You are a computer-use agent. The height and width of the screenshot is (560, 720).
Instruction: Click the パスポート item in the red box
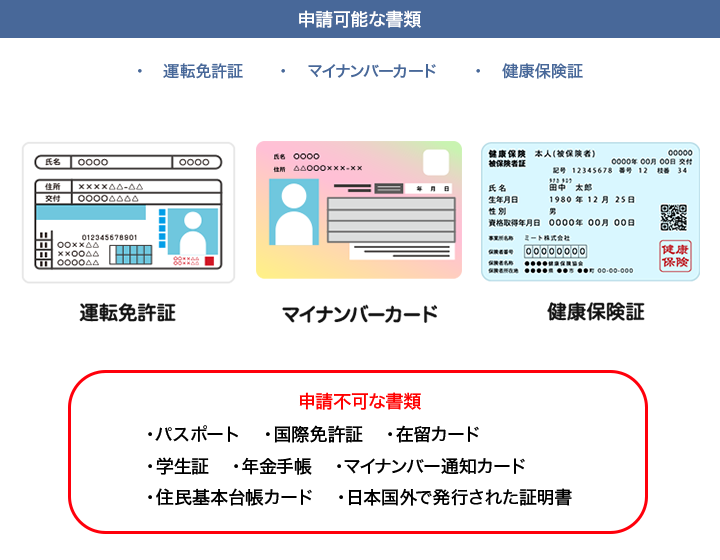[x=196, y=435]
